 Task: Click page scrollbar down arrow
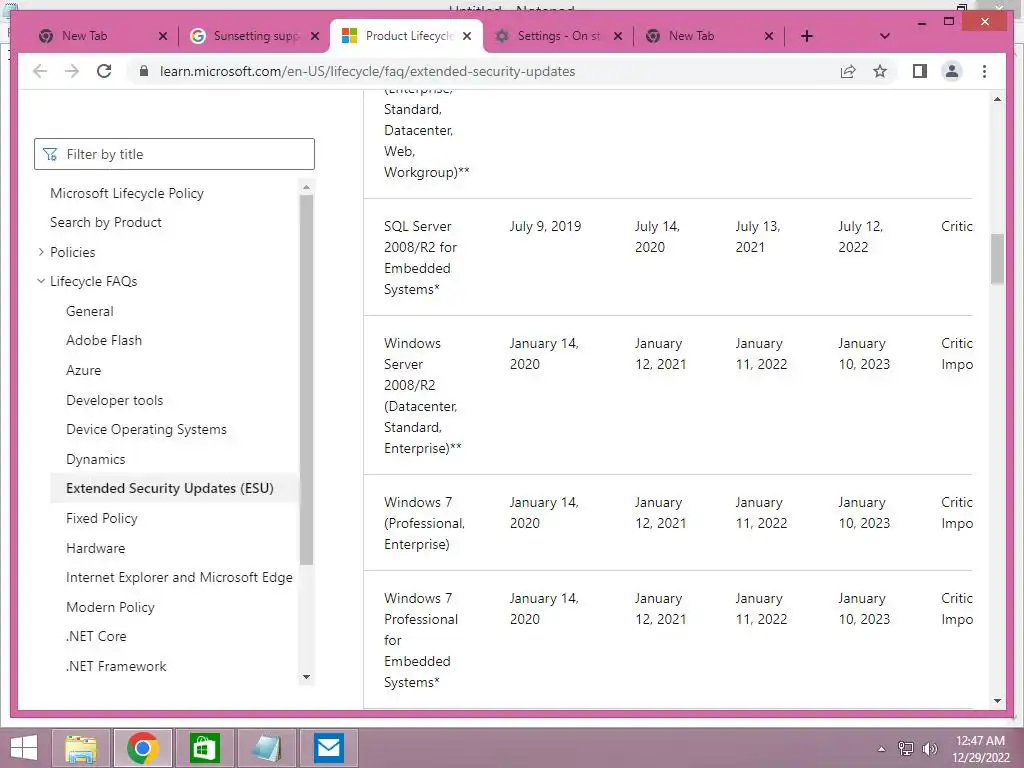pos(997,701)
